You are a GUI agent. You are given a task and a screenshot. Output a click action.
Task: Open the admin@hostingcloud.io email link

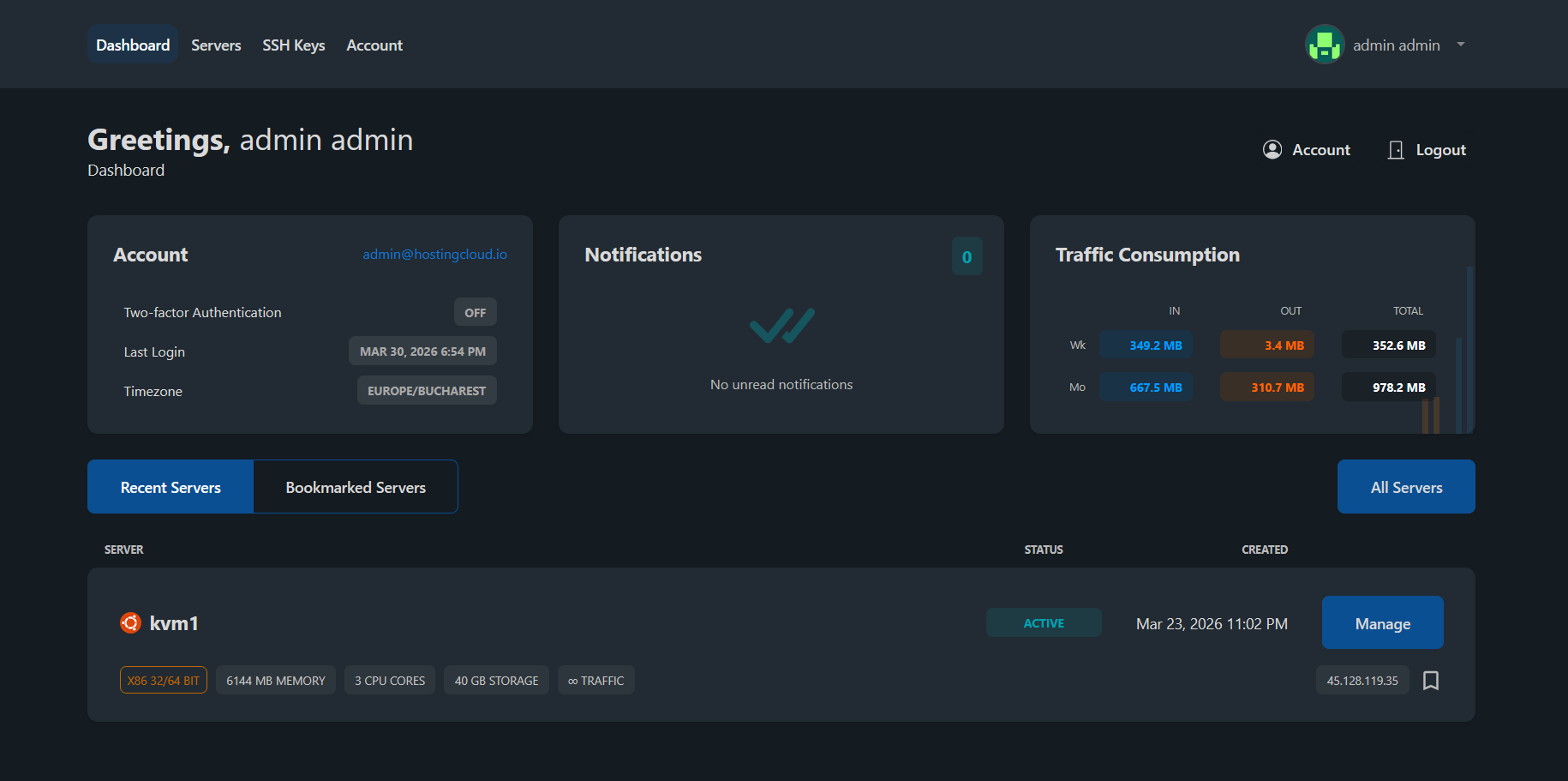pos(434,255)
